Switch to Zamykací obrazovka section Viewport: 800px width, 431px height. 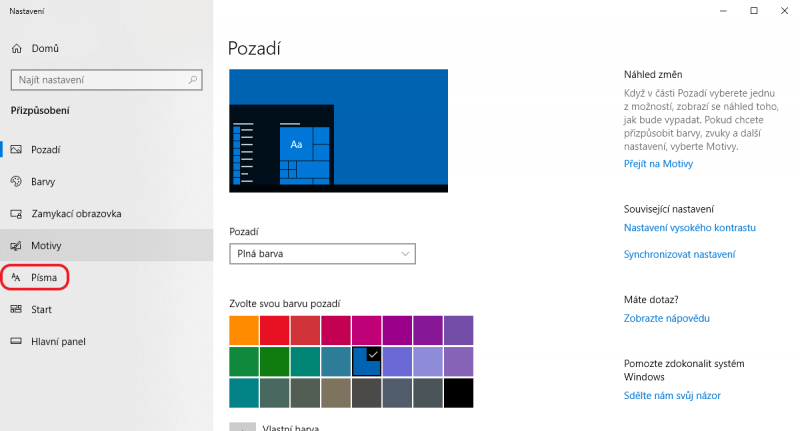click(x=76, y=214)
